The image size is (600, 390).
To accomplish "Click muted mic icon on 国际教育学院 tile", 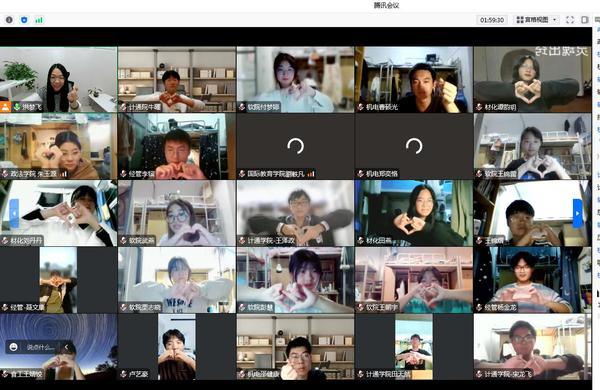I will coord(242,174).
